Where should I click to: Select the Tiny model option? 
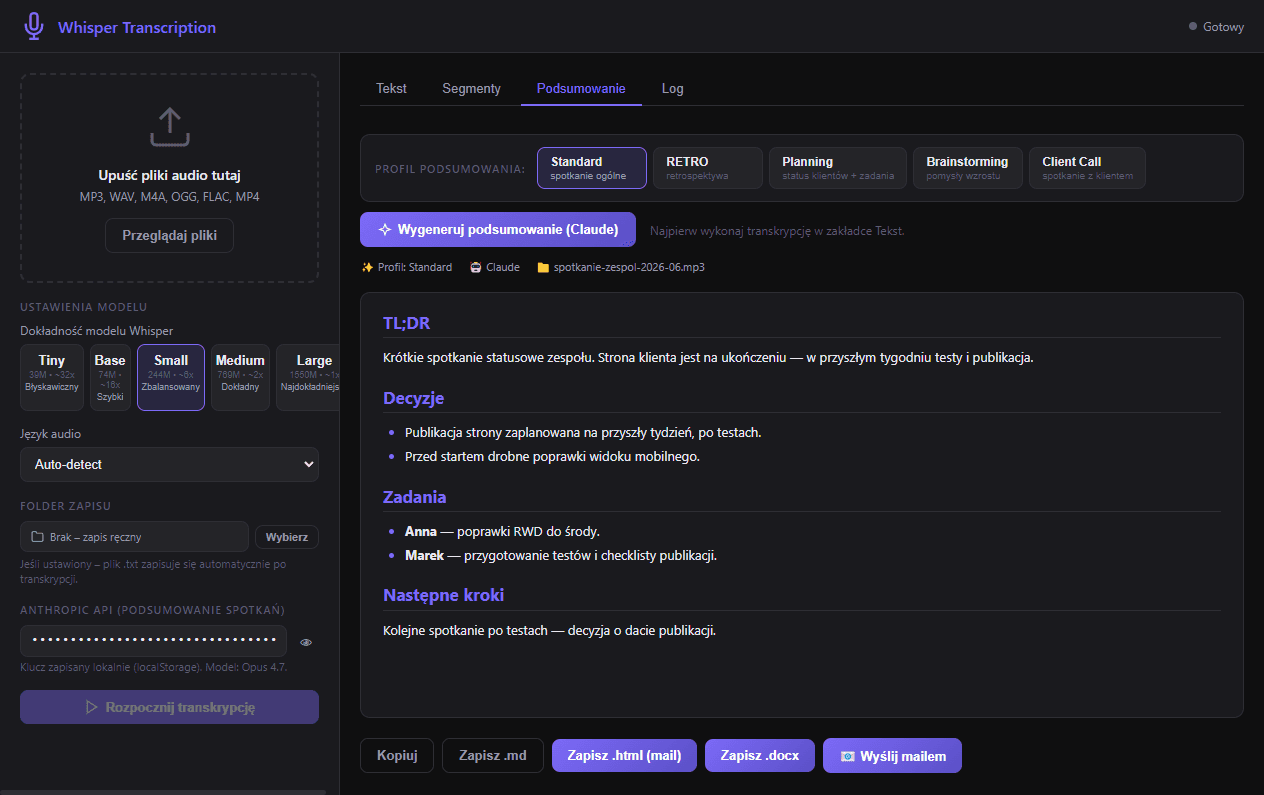[52, 378]
